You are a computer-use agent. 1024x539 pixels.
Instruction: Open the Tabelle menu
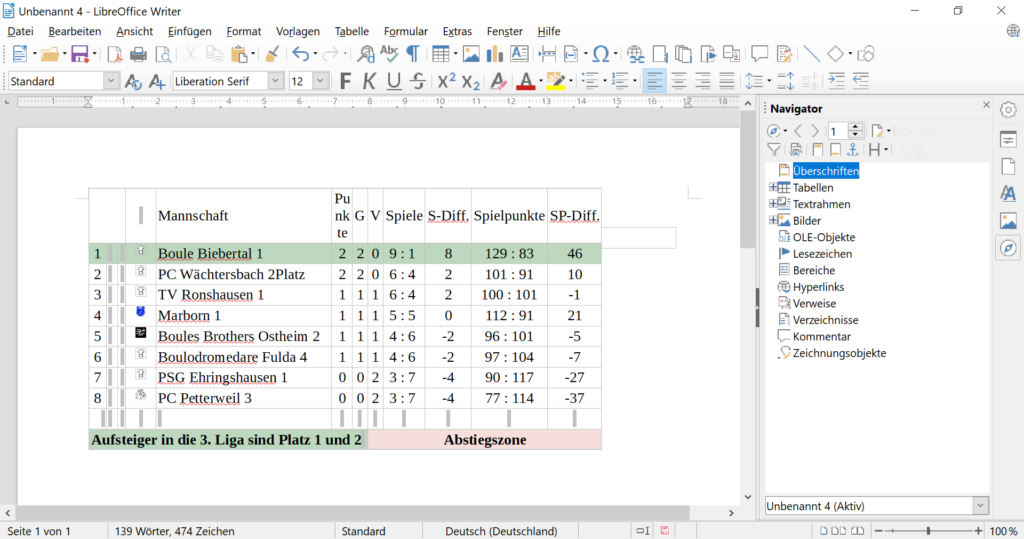(351, 31)
